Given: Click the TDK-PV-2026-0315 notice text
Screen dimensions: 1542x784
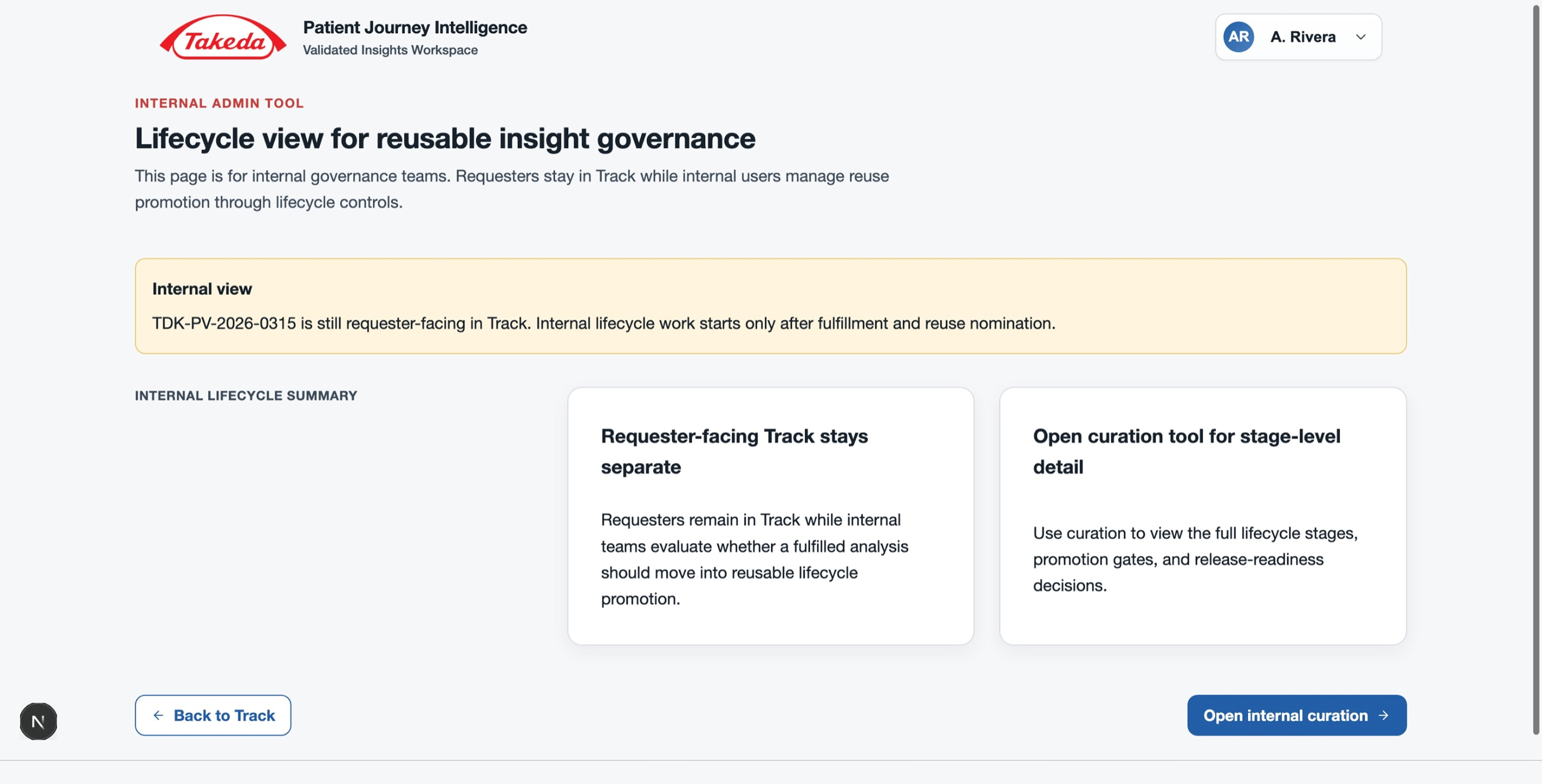Looking at the screenshot, I should pos(603,323).
